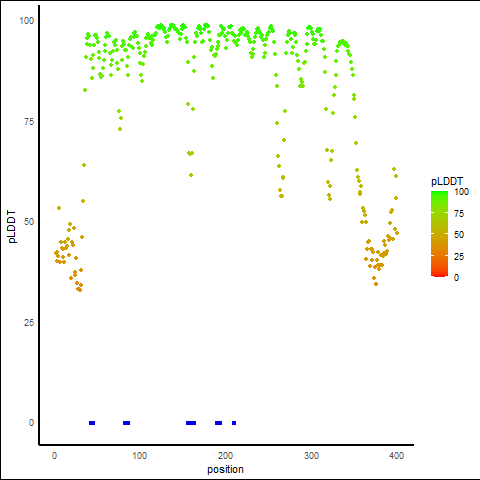Click the position x-axis title
This screenshot has width=480, height=480.
[225, 469]
